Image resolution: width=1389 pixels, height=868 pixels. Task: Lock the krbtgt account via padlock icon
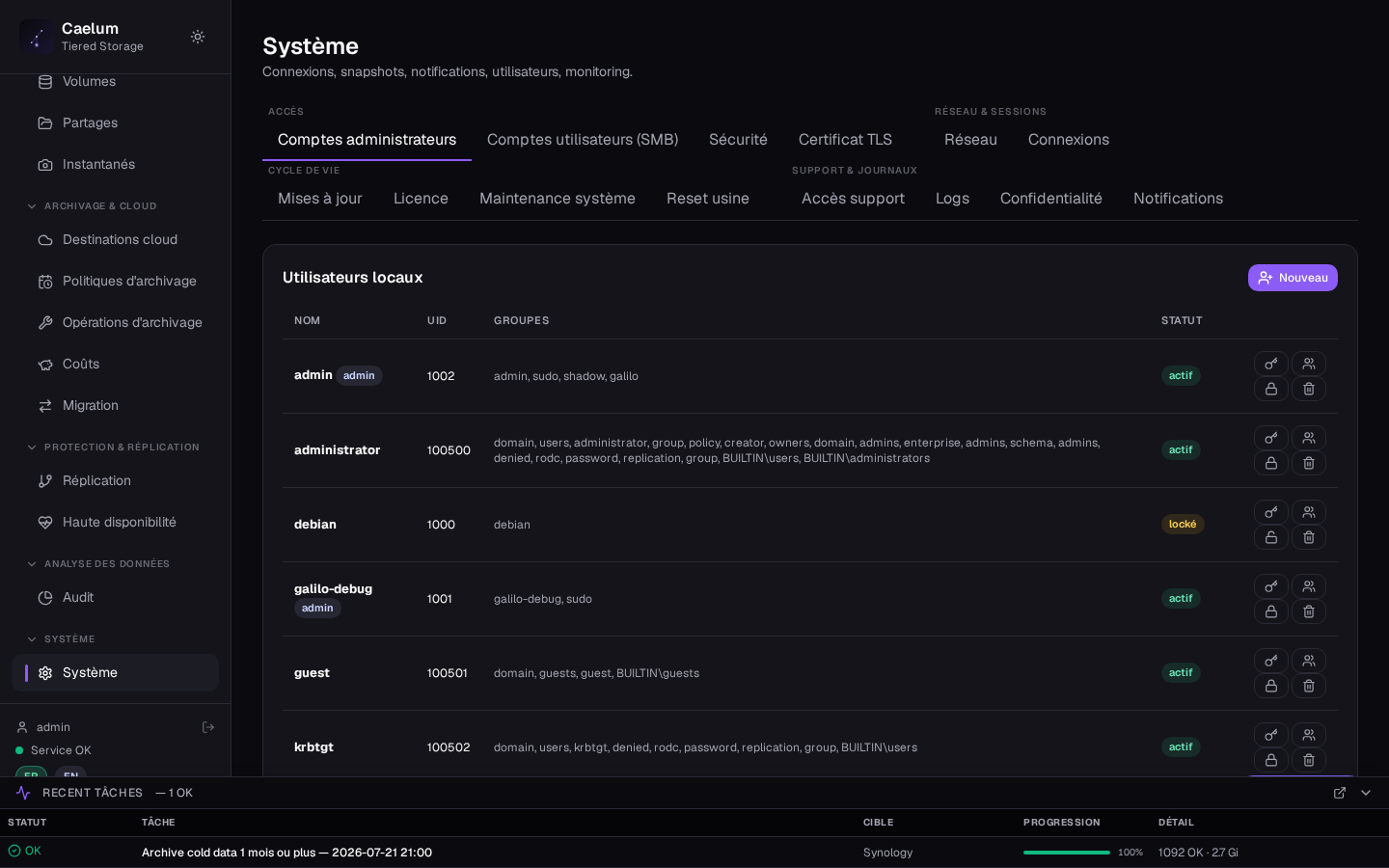(x=1271, y=760)
